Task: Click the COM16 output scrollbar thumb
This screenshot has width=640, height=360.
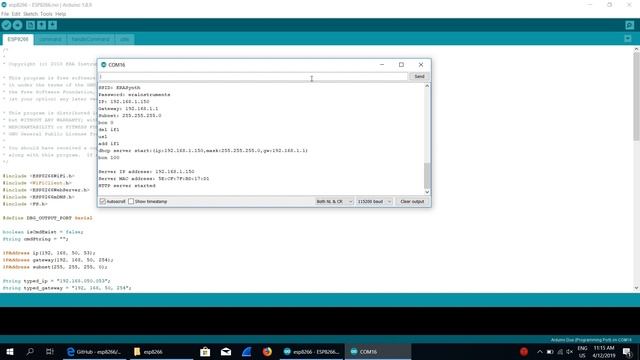Action: pyautogui.click(x=427, y=176)
